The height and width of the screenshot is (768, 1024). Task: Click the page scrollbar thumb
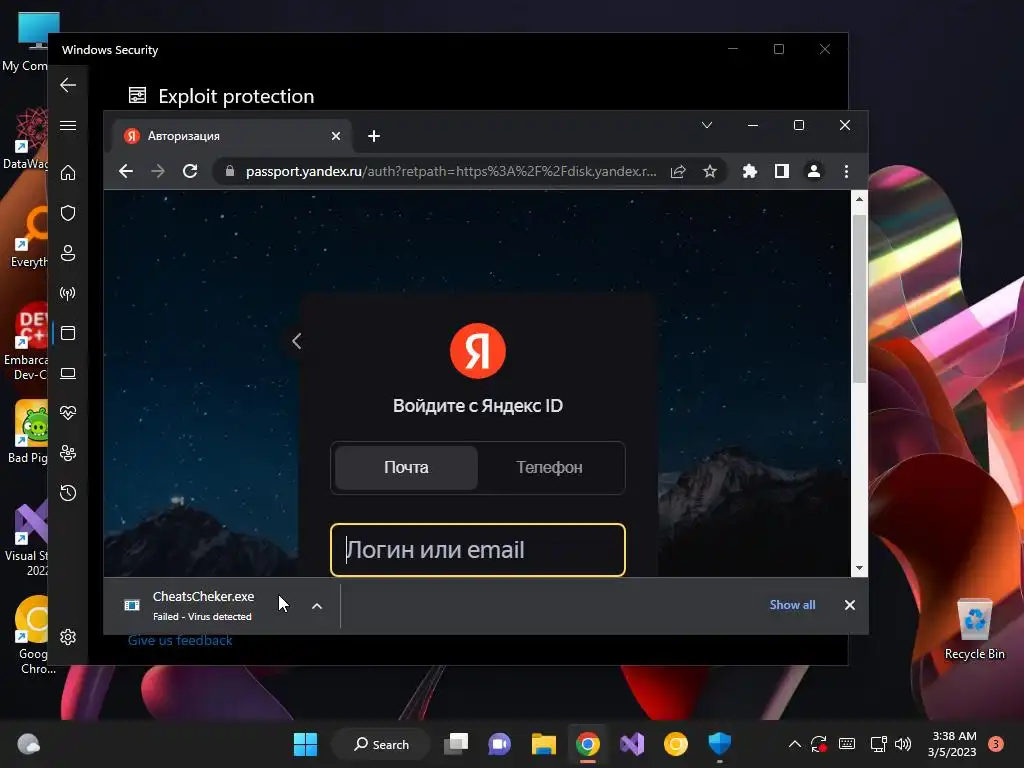(x=859, y=298)
